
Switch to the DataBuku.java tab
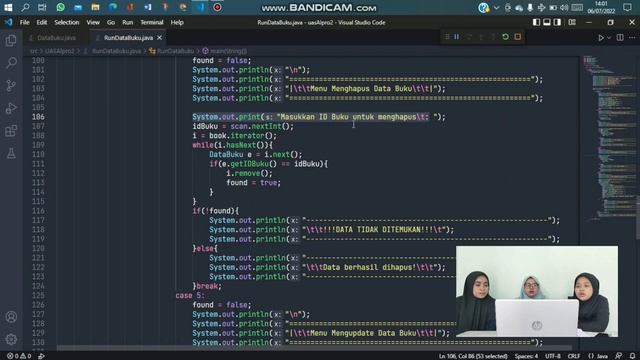(x=56, y=38)
